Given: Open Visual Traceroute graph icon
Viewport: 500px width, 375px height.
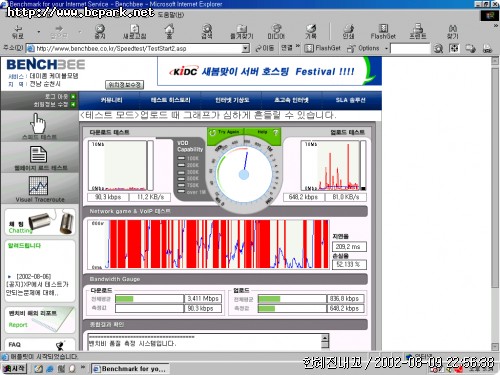Looking at the screenshot, I should (x=39, y=186).
